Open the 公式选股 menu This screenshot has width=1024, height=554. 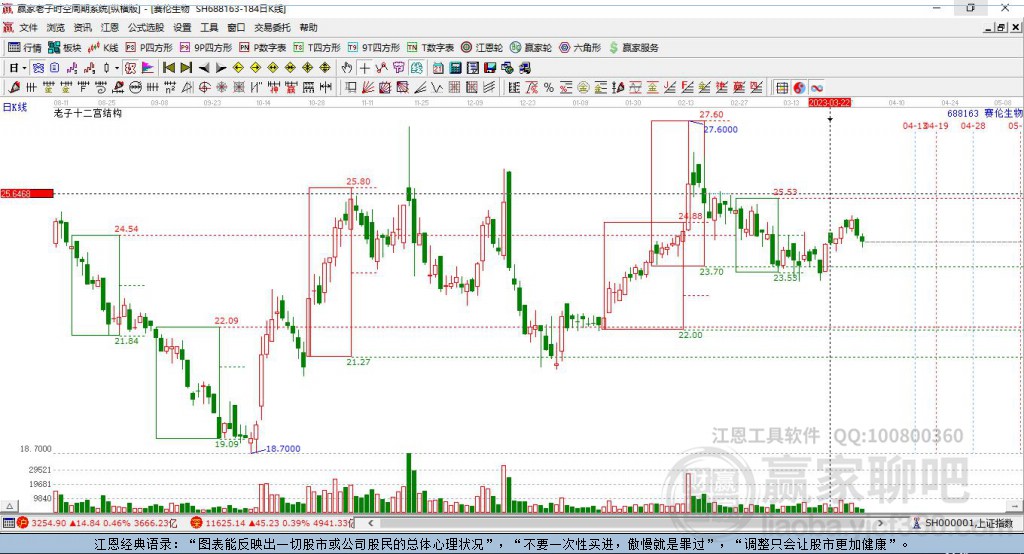point(146,27)
